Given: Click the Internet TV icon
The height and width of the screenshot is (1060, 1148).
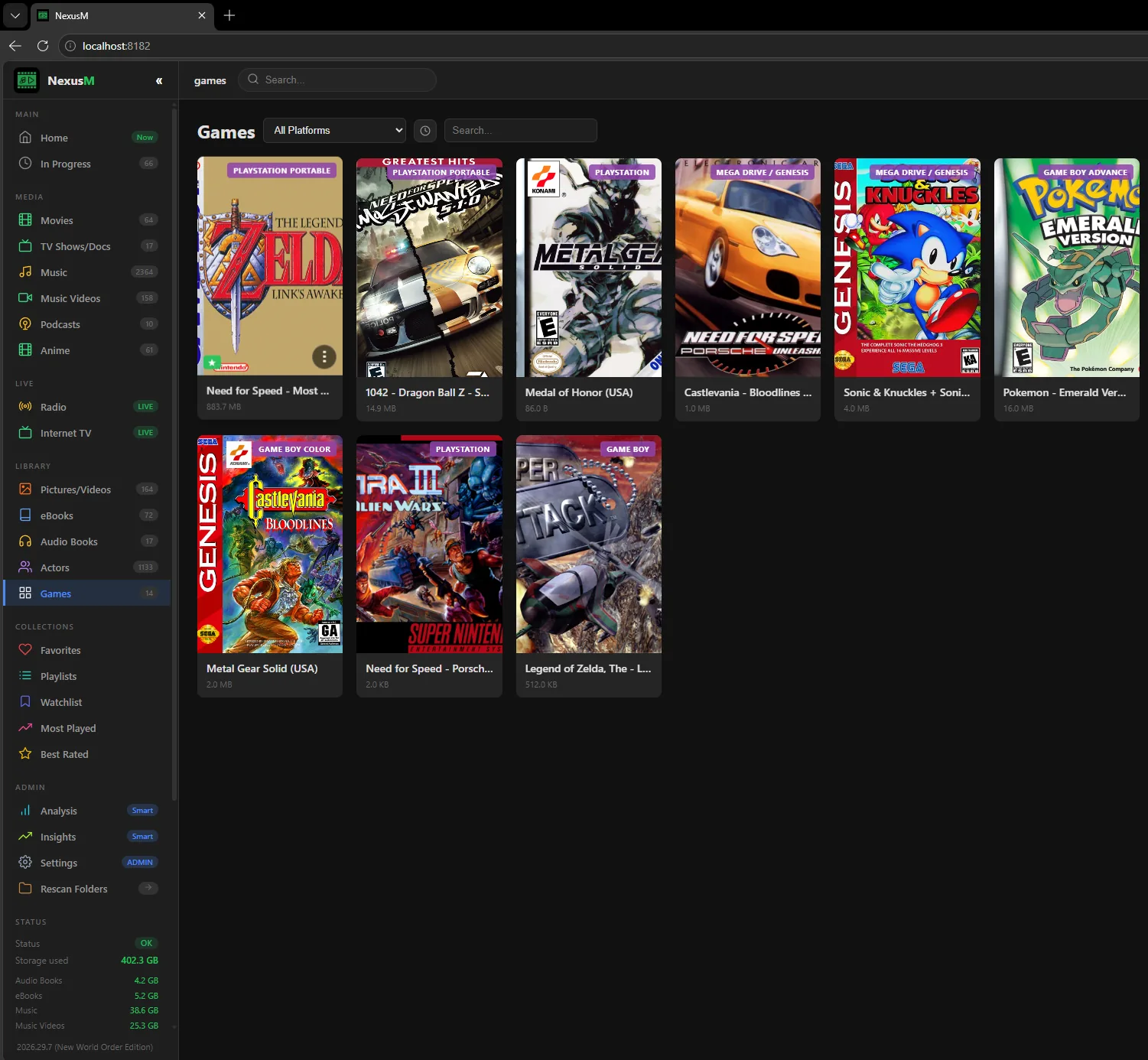Looking at the screenshot, I should tap(25, 433).
